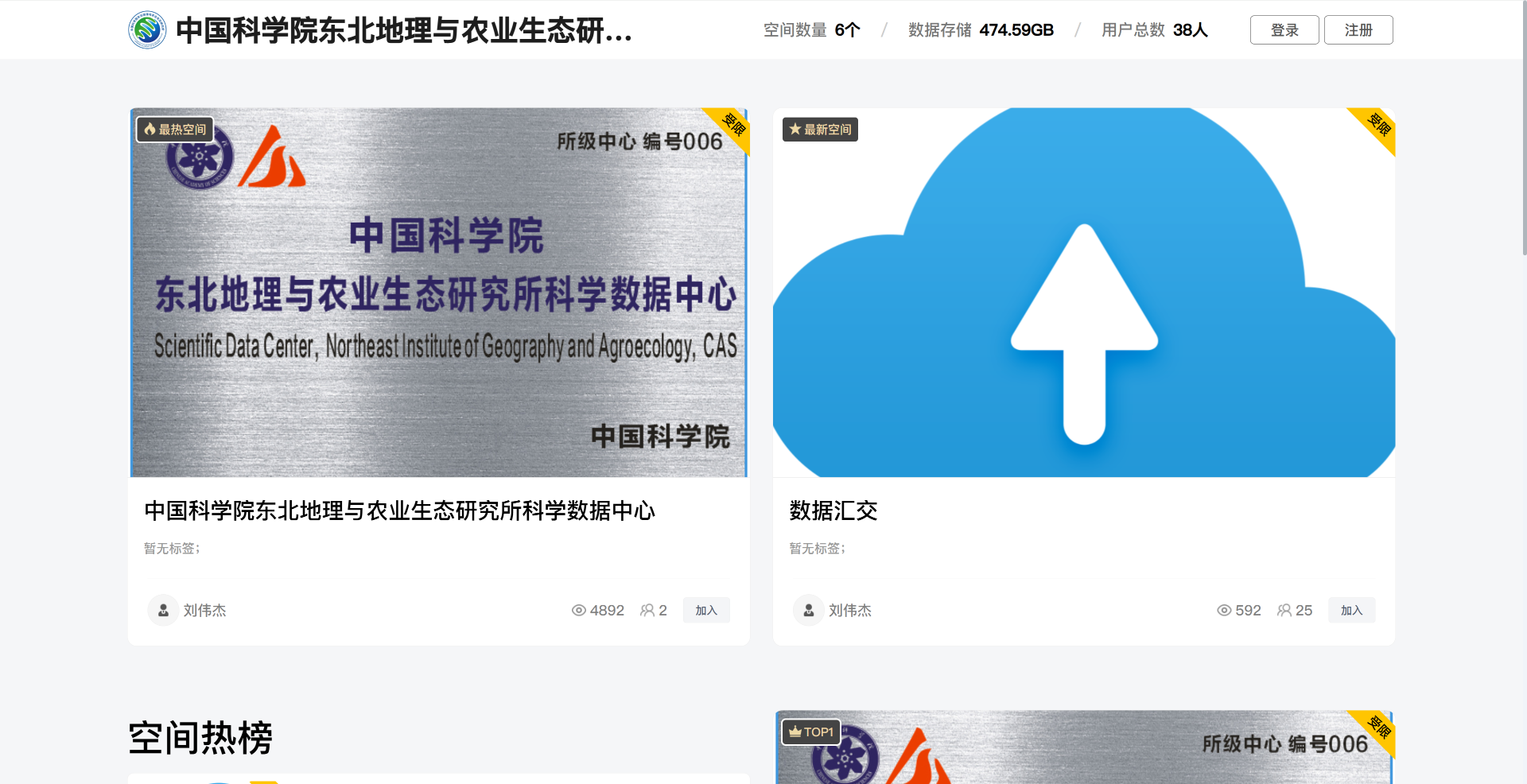Open the Scientific Data Center banner thumbnail
The width and height of the screenshot is (1527, 784).
(439, 293)
